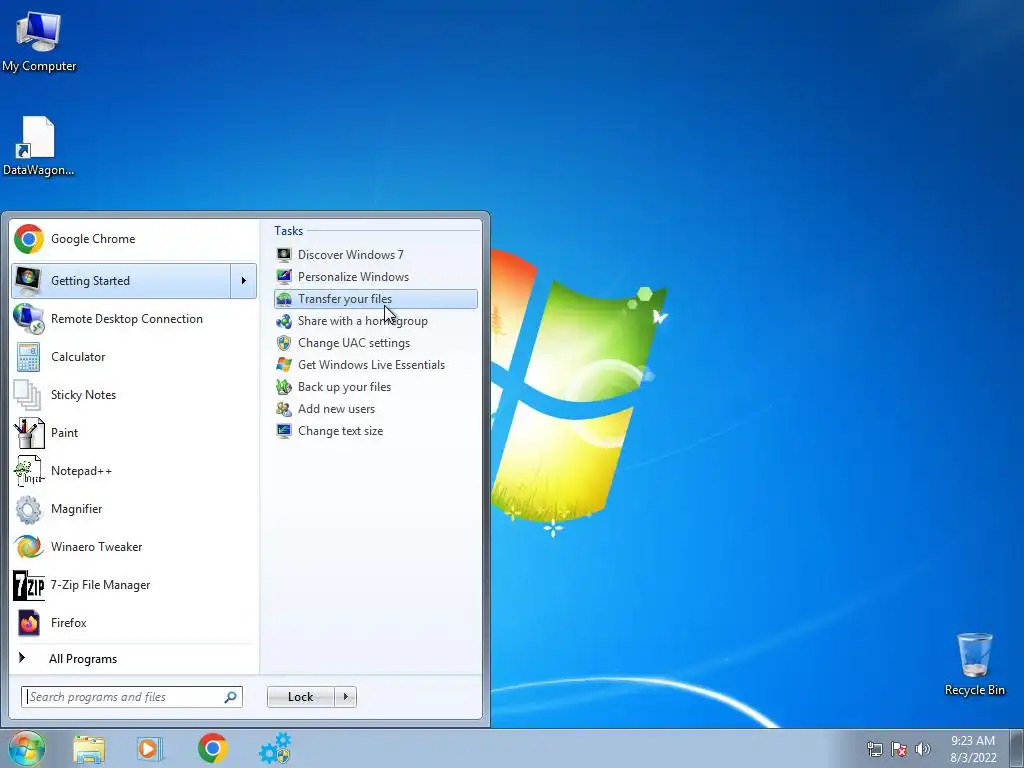The height and width of the screenshot is (768, 1024).
Task: Click the Discover Windows 7 label
Action: tap(351, 255)
